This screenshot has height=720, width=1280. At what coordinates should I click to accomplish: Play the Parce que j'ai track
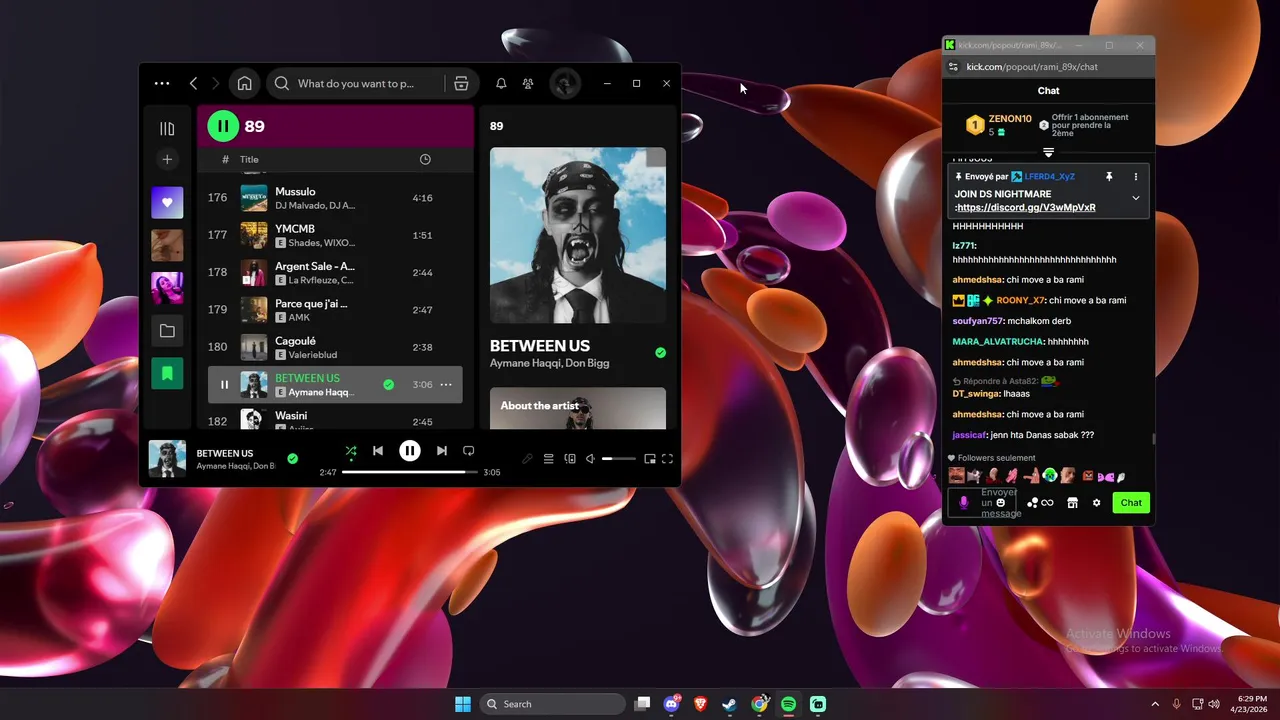(335, 310)
